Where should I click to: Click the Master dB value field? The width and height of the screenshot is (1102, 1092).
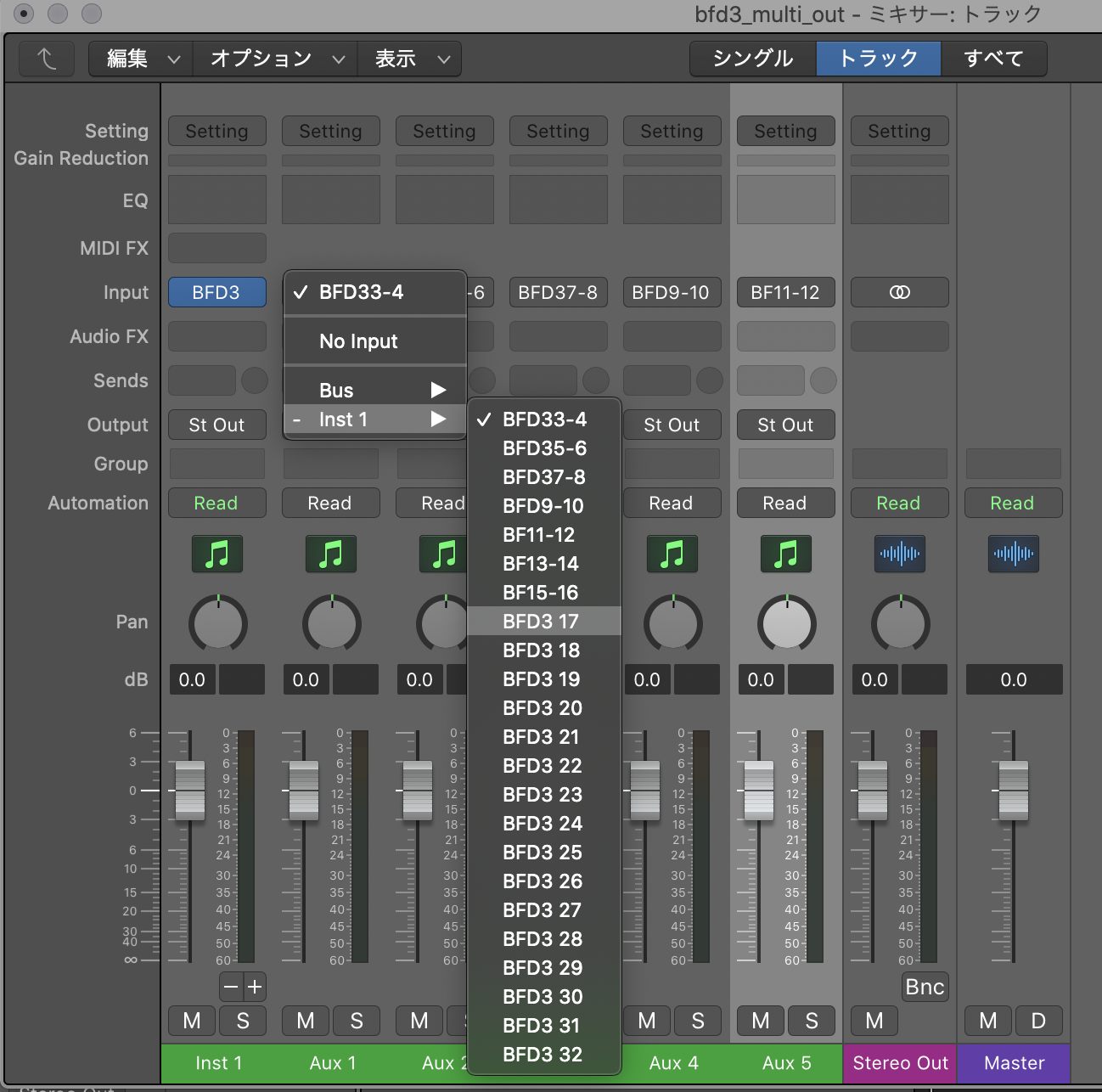(x=1014, y=679)
